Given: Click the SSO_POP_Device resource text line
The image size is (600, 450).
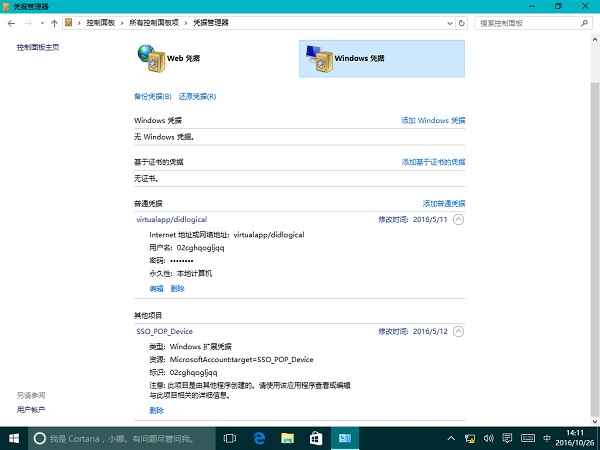Looking at the screenshot, I should coord(231,360).
